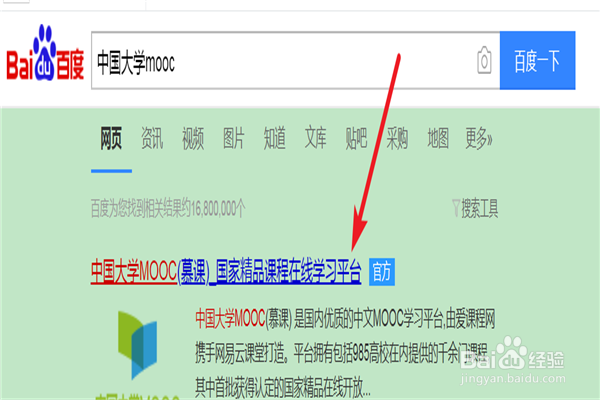Open the 知道 tab
Image resolution: width=600 pixels, height=400 pixels.
tap(274, 138)
